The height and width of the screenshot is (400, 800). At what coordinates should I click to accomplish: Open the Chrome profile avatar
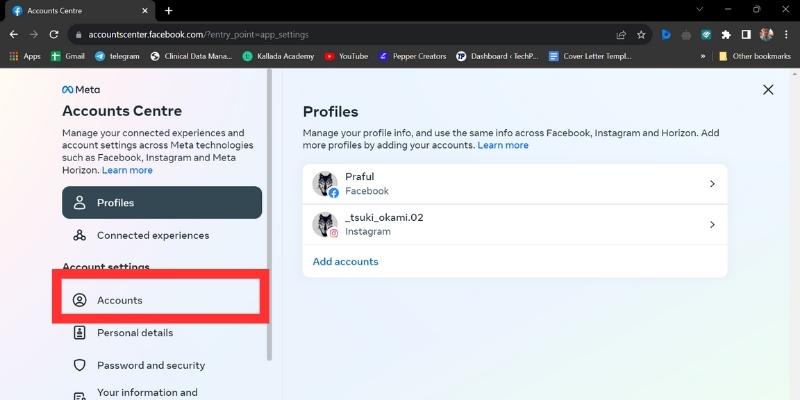click(x=766, y=35)
